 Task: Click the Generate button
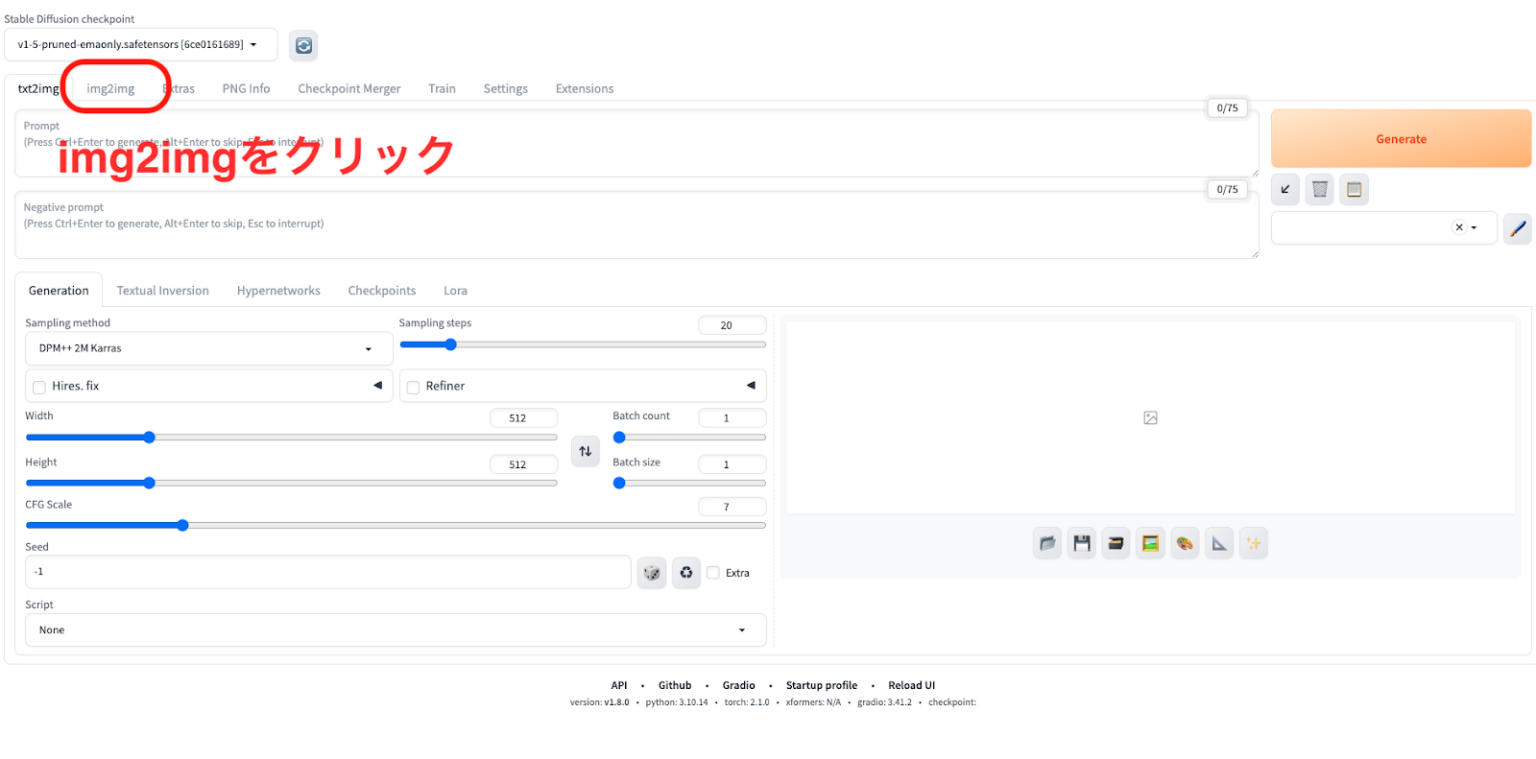(x=1400, y=138)
